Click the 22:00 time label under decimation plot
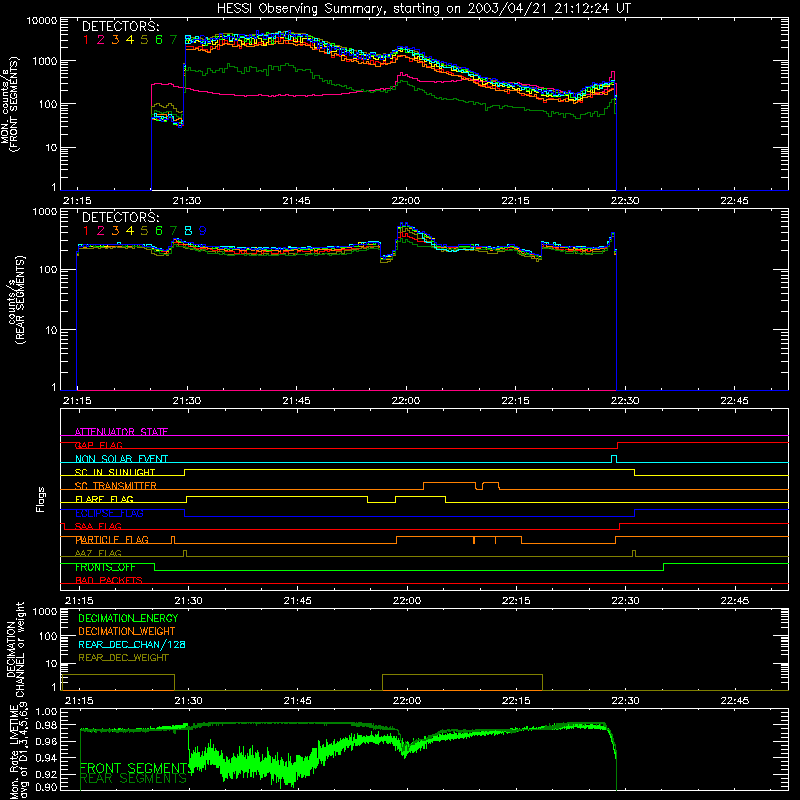This screenshot has width=800, height=800. coord(407,701)
